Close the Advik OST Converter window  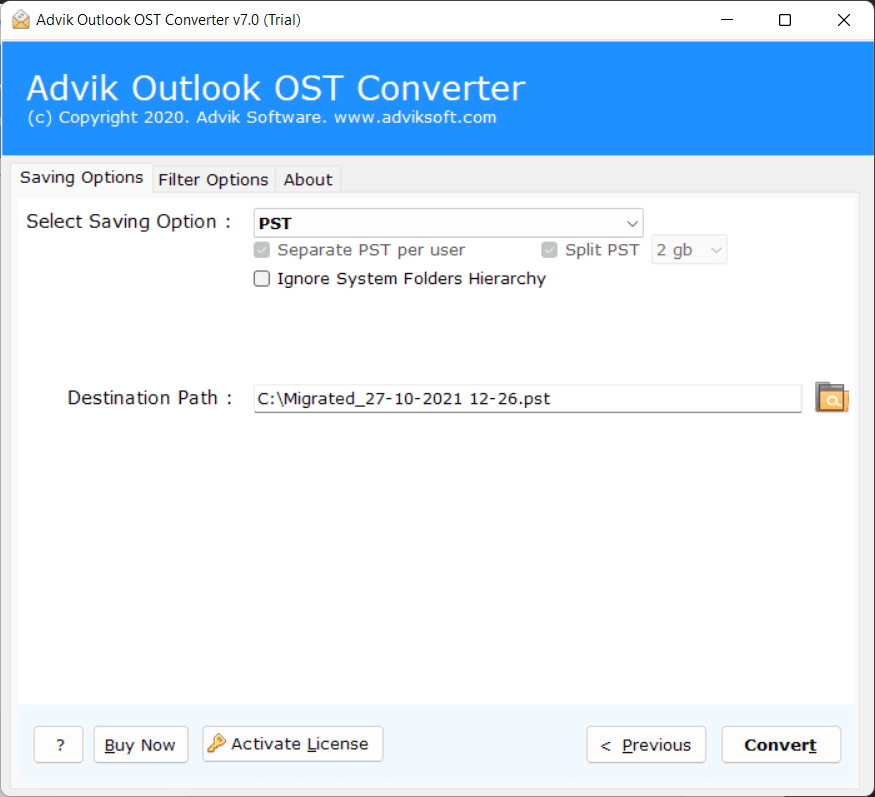[843, 20]
